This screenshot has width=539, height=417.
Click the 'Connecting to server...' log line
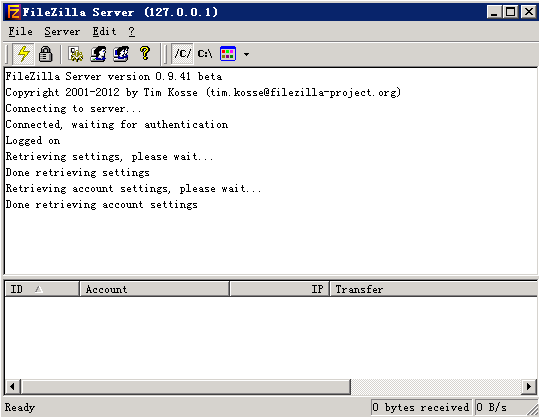point(73,108)
